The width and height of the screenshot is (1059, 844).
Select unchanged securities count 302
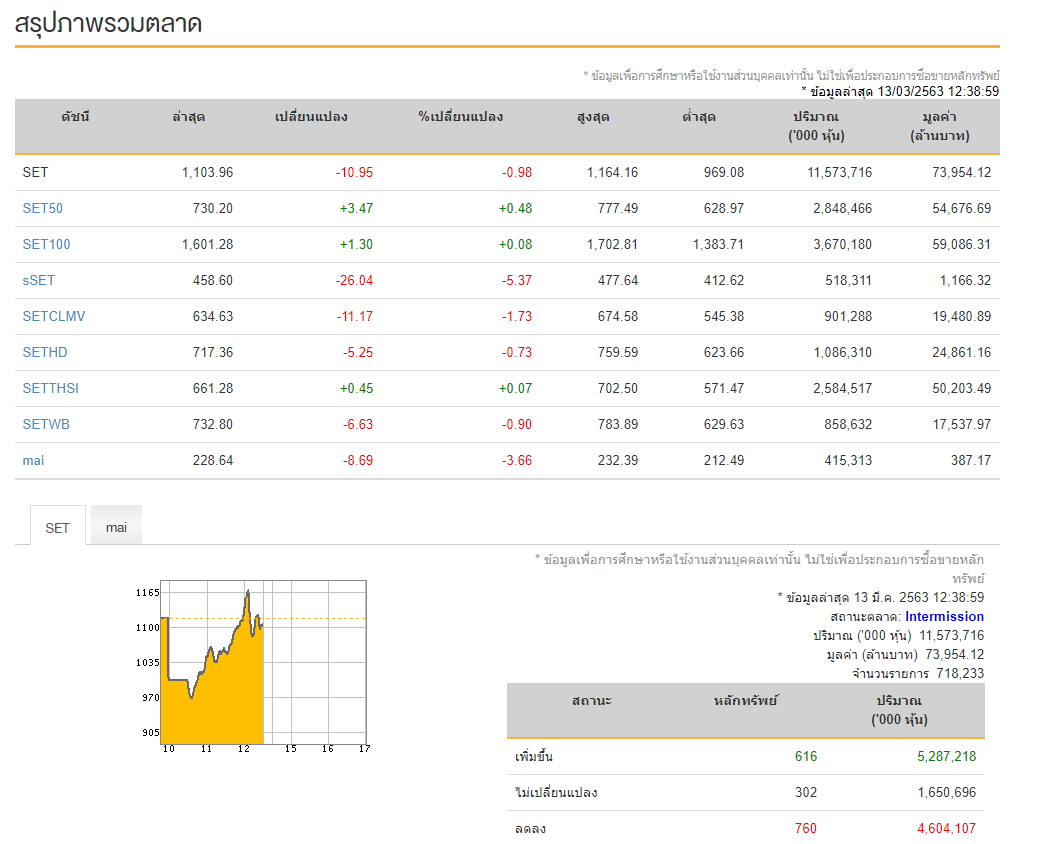[806, 792]
